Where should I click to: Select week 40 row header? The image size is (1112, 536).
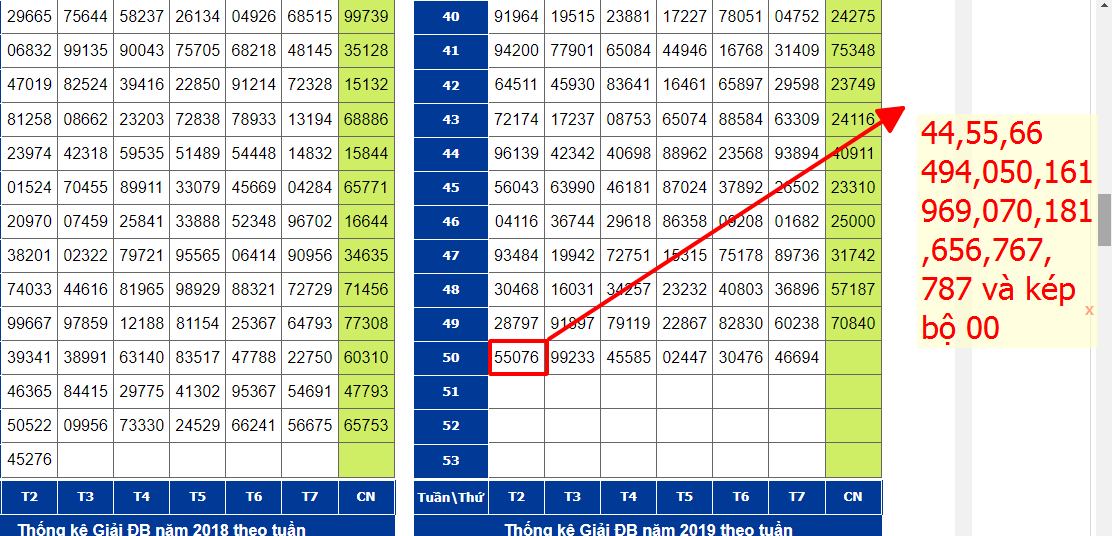pos(450,16)
